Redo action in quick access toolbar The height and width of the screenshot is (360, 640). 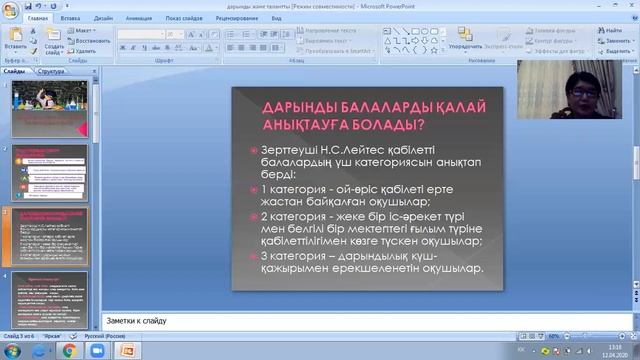pos(53,6)
